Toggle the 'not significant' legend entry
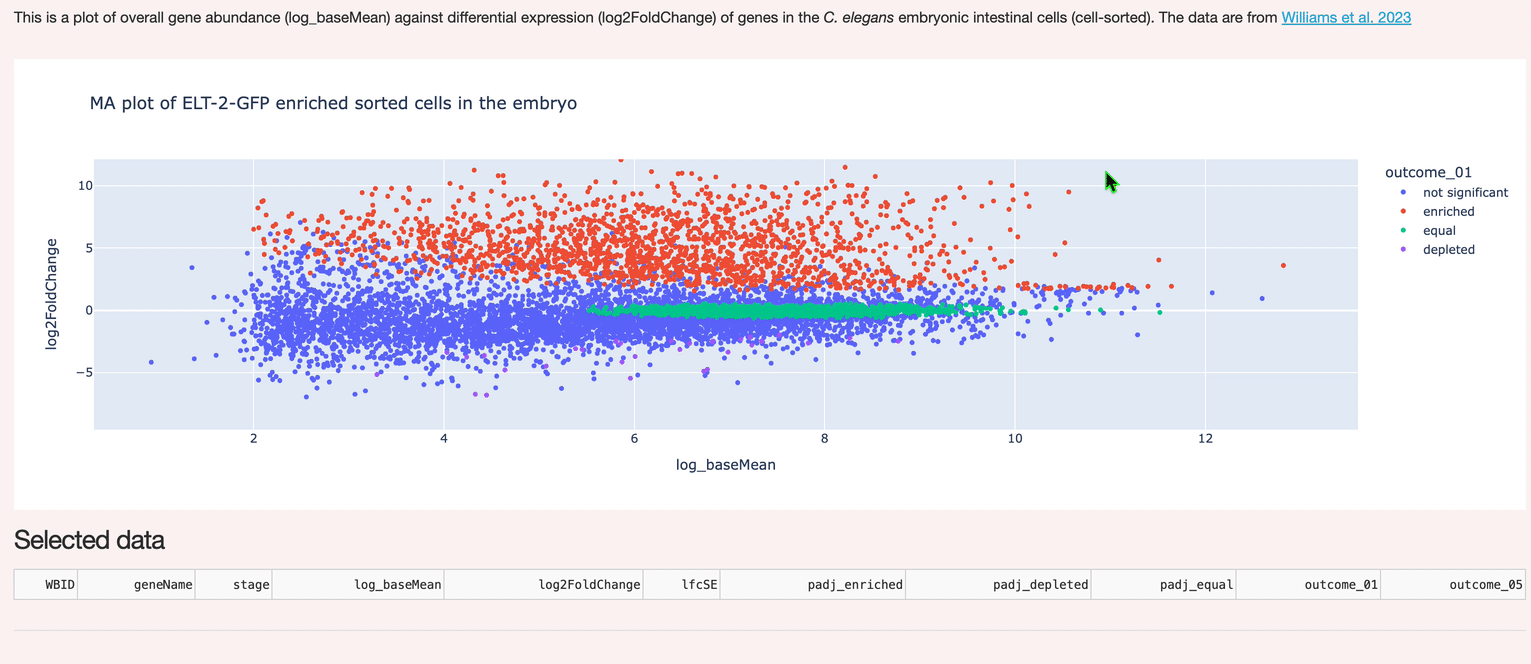 1464,193
